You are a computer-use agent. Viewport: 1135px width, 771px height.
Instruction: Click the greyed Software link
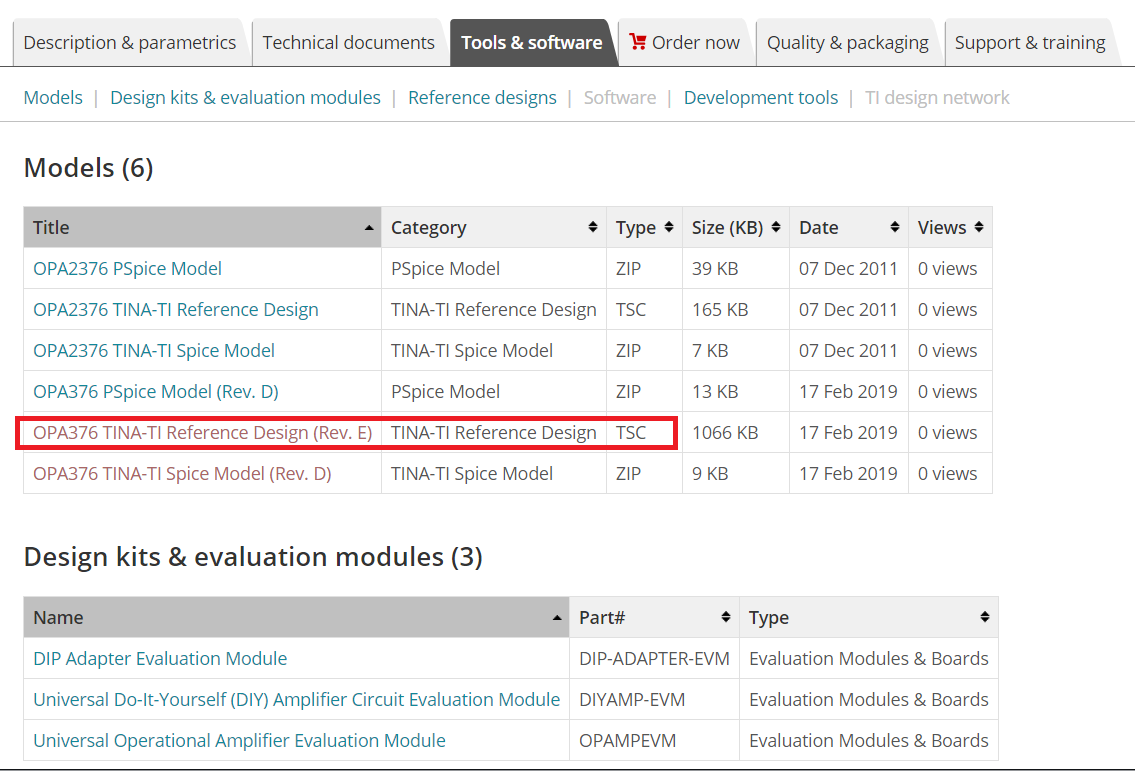[x=620, y=98]
